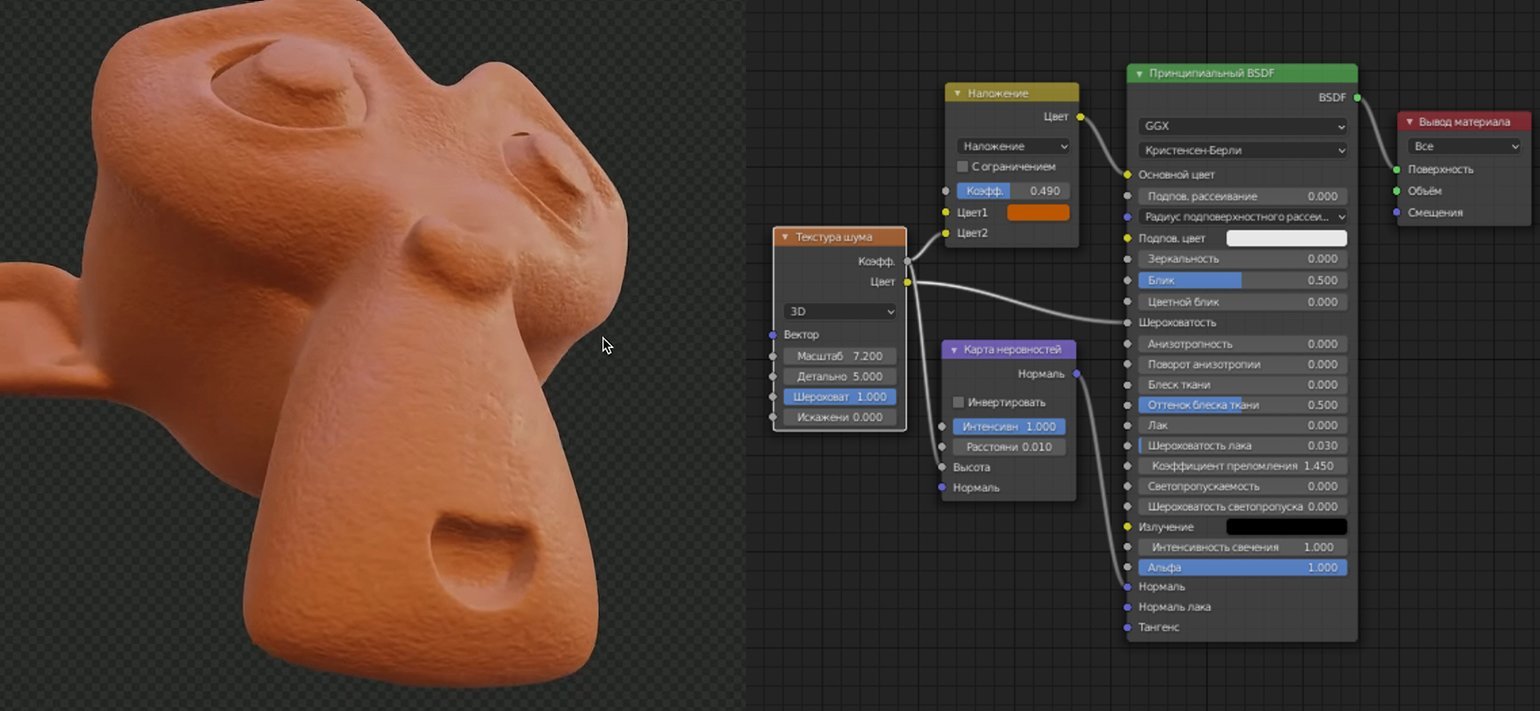Viewport: 1540px width, 711px height.
Task: Click the Шероховат 1.000 slider in noise texture
Action: pyautogui.click(x=840, y=397)
